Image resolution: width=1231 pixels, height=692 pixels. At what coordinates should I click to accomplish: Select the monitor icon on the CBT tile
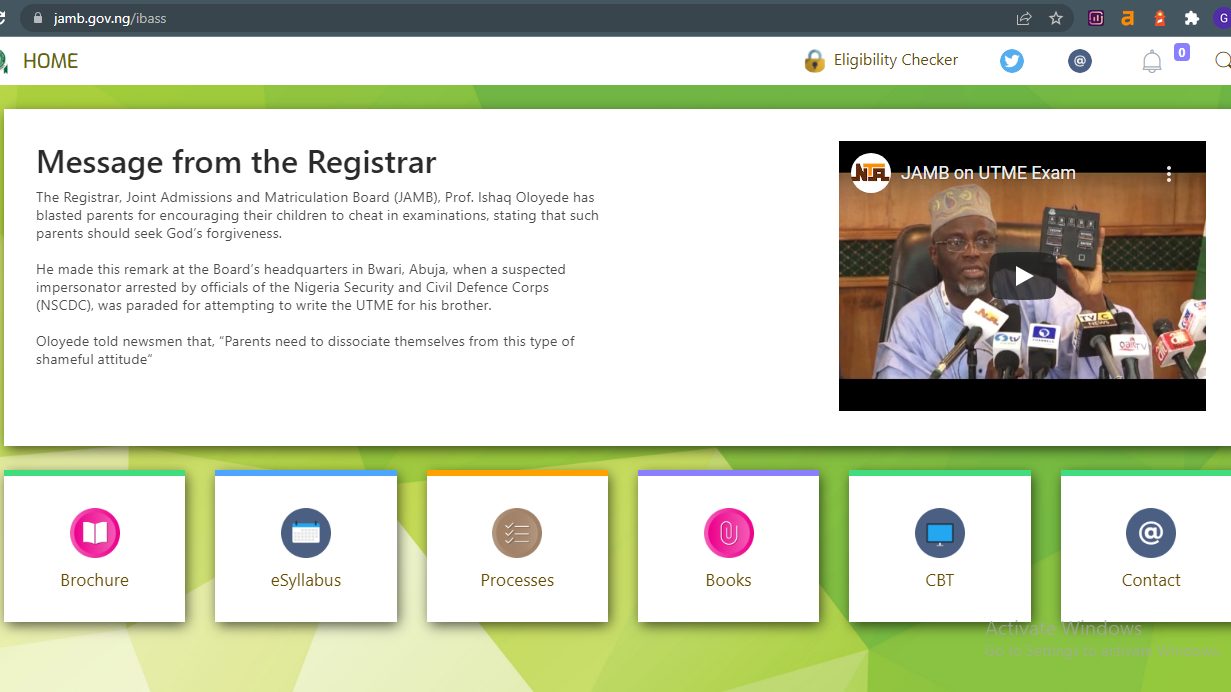pyautogui.click(x=939, y=533)
